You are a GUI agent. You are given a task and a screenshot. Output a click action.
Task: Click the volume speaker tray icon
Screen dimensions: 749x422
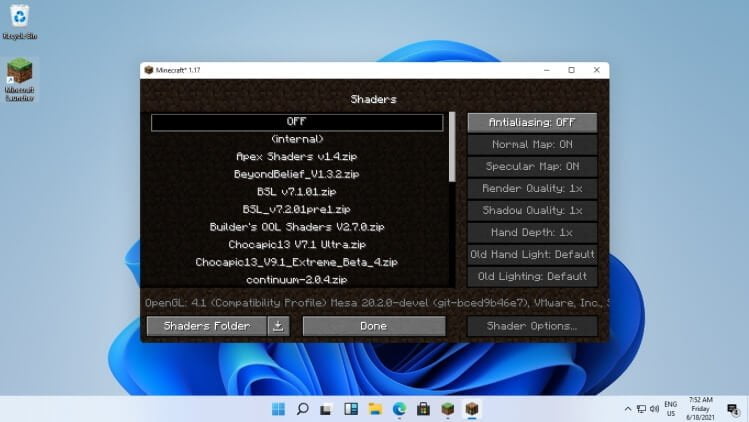(x=654, y=409)
